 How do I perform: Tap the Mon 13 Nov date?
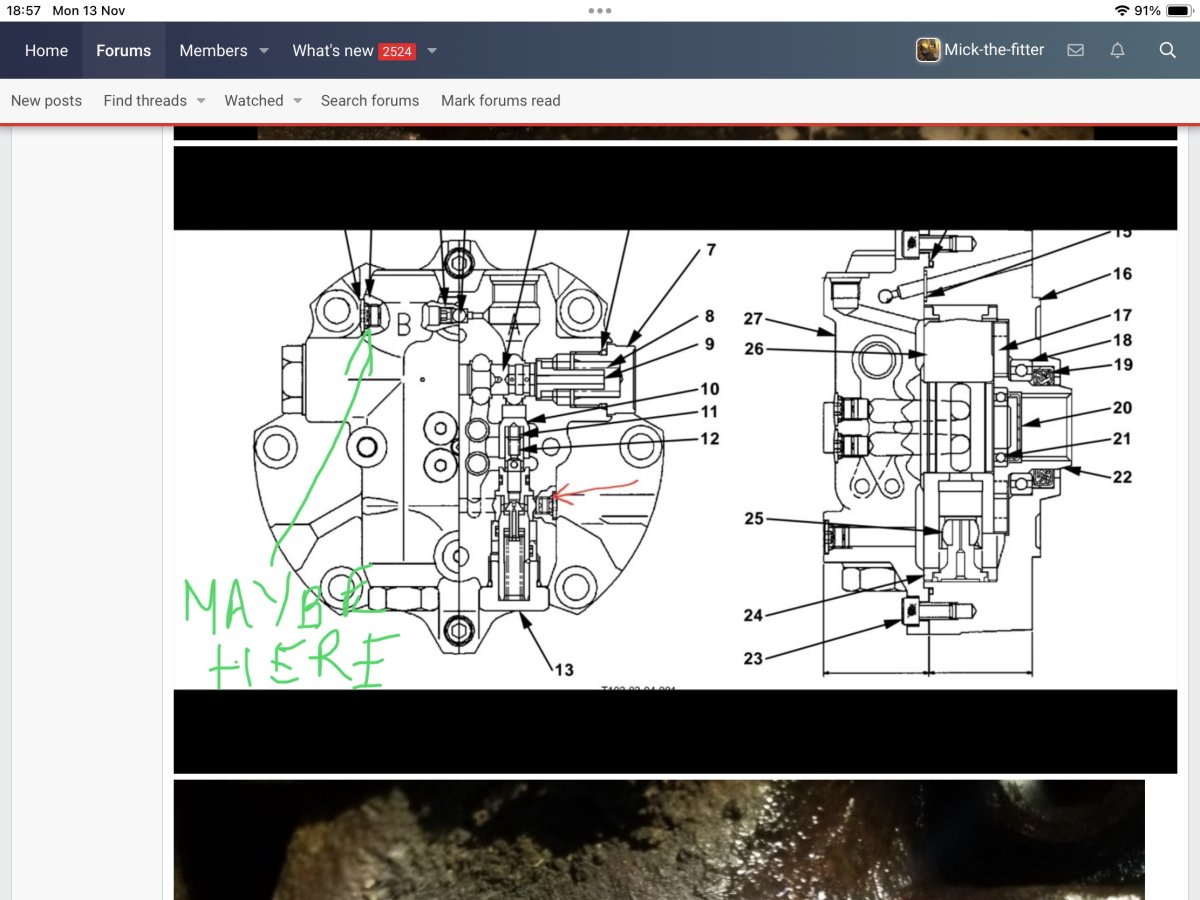pos(89,10)
